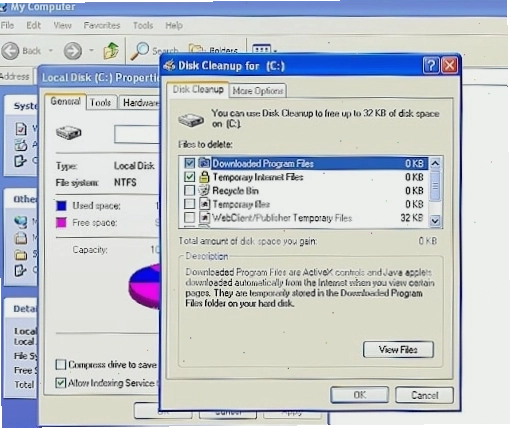Uncheck Downloaded Program Files checkbox
The width and height of the screenshot is (510, 428).
click(x=189, y=163)
